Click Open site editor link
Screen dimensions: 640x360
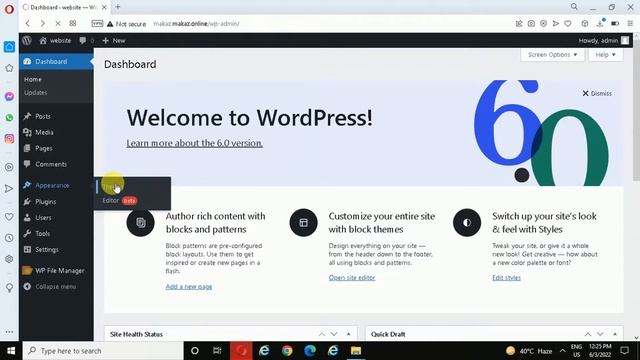tap(352, 278)
